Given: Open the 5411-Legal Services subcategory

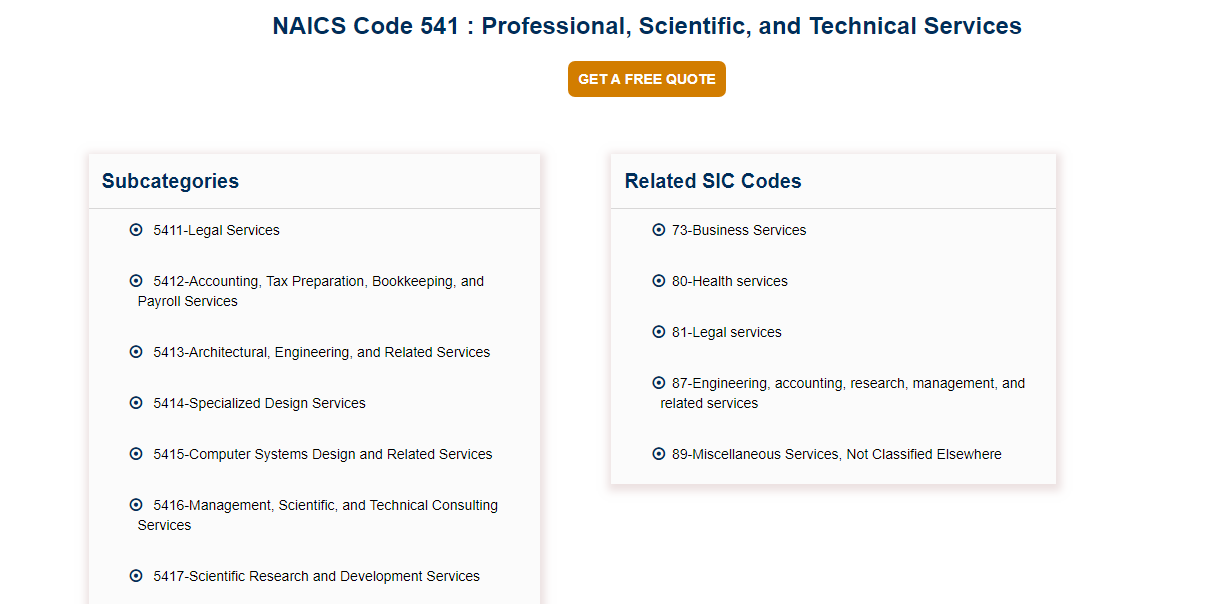Looking at the screenshot, I should tap(216, 230).
